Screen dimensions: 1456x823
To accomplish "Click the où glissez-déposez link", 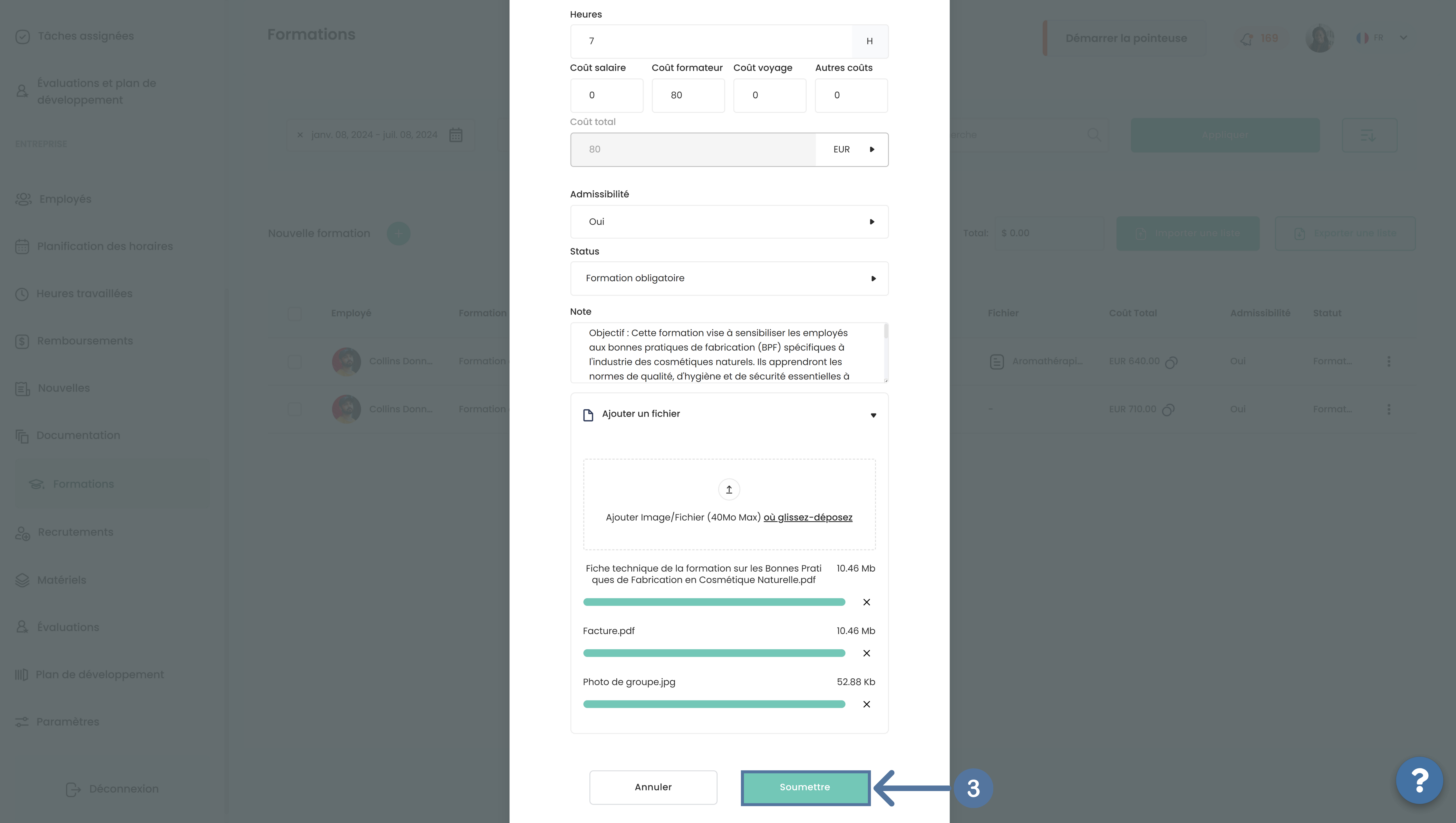I will click(x=808, y=517).
